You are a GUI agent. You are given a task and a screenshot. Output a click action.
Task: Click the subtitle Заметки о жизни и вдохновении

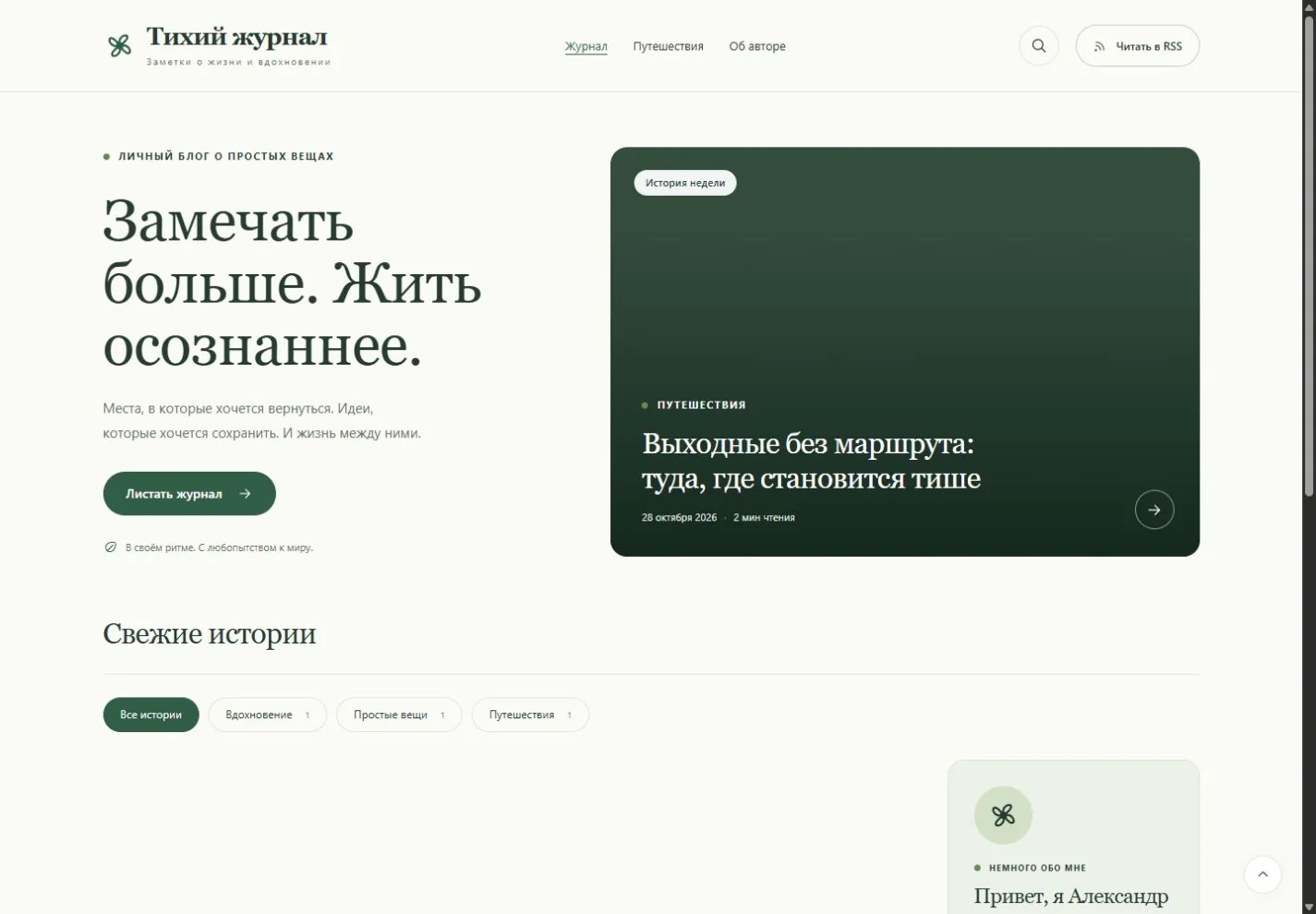tap(238, 63)
